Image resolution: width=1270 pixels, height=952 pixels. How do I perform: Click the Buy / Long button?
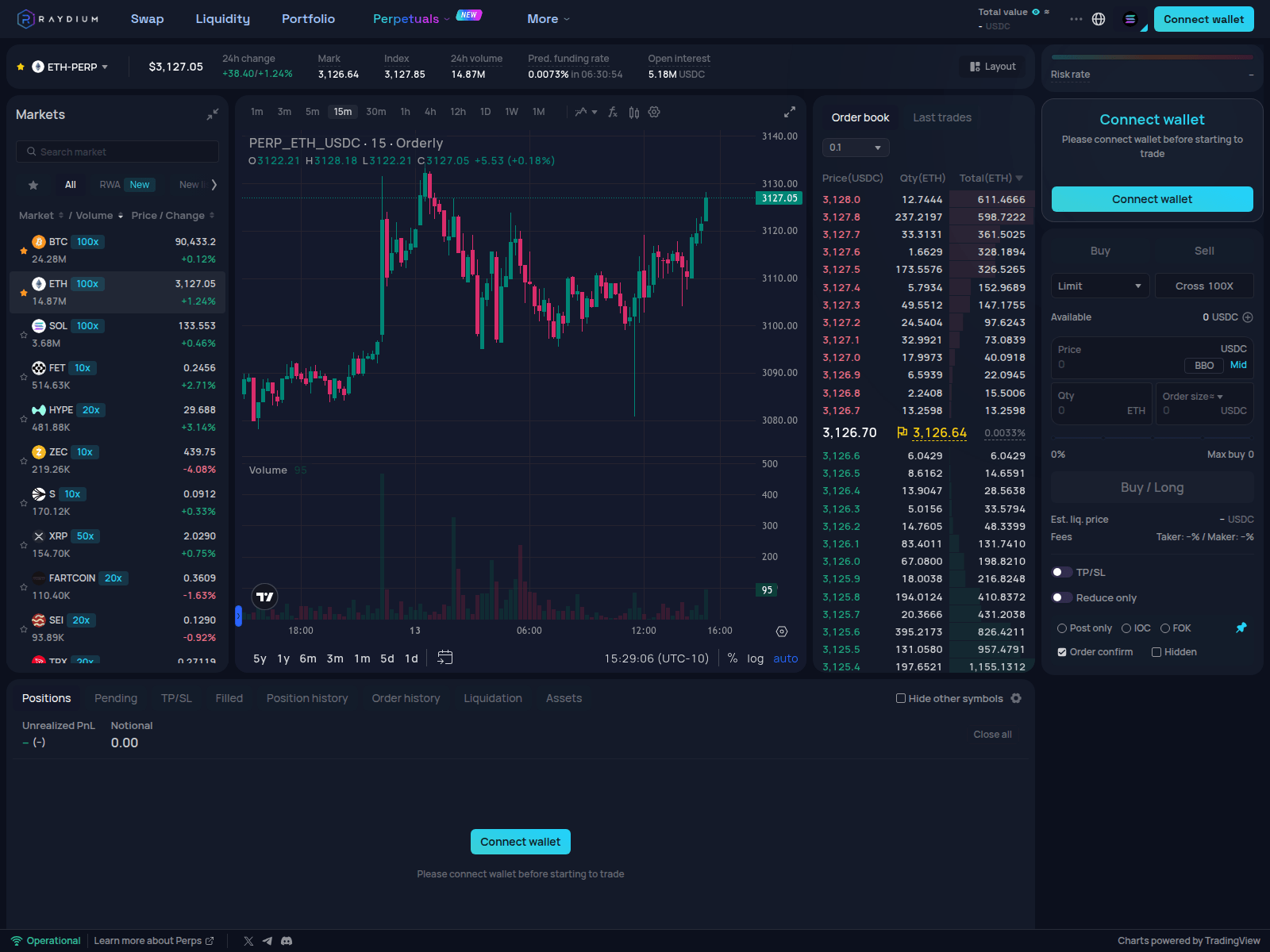click(x=1153, y=487)
